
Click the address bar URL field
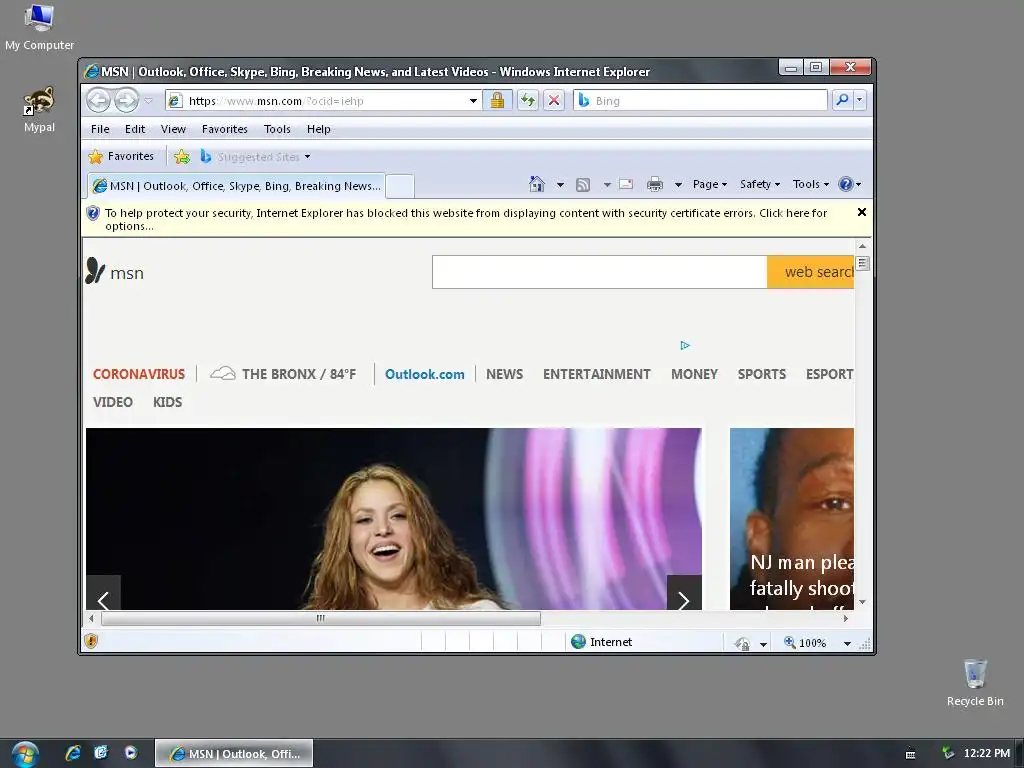(325, 101)
